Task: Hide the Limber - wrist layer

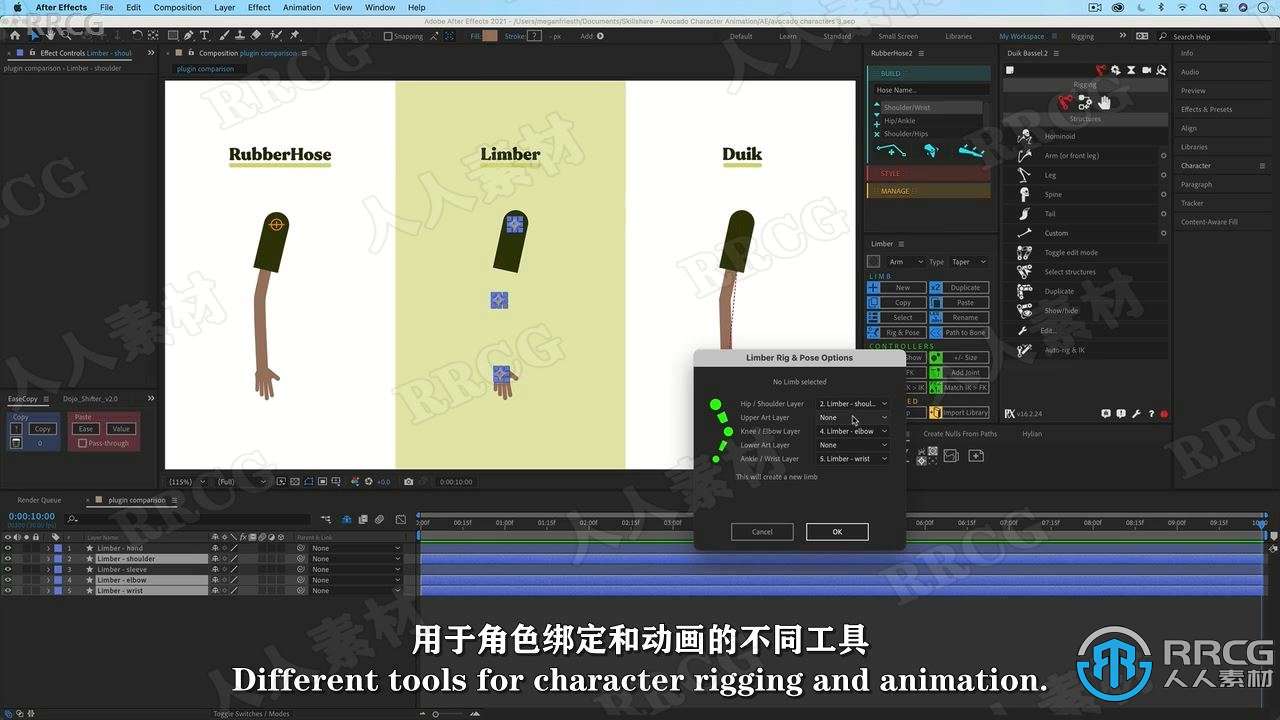Action: click(x=8, y=591)
